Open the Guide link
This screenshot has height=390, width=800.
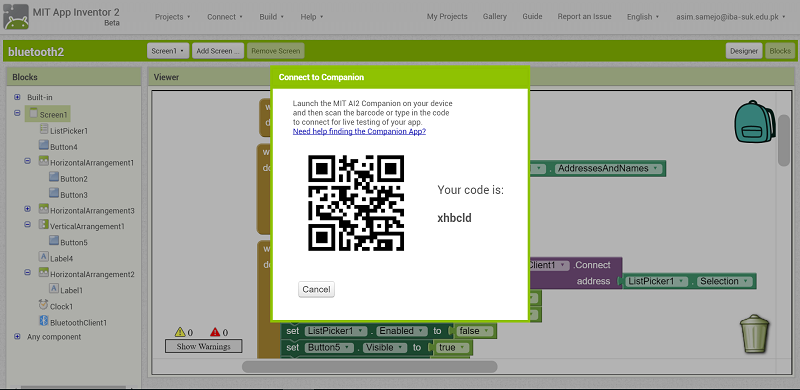(532, 16)
